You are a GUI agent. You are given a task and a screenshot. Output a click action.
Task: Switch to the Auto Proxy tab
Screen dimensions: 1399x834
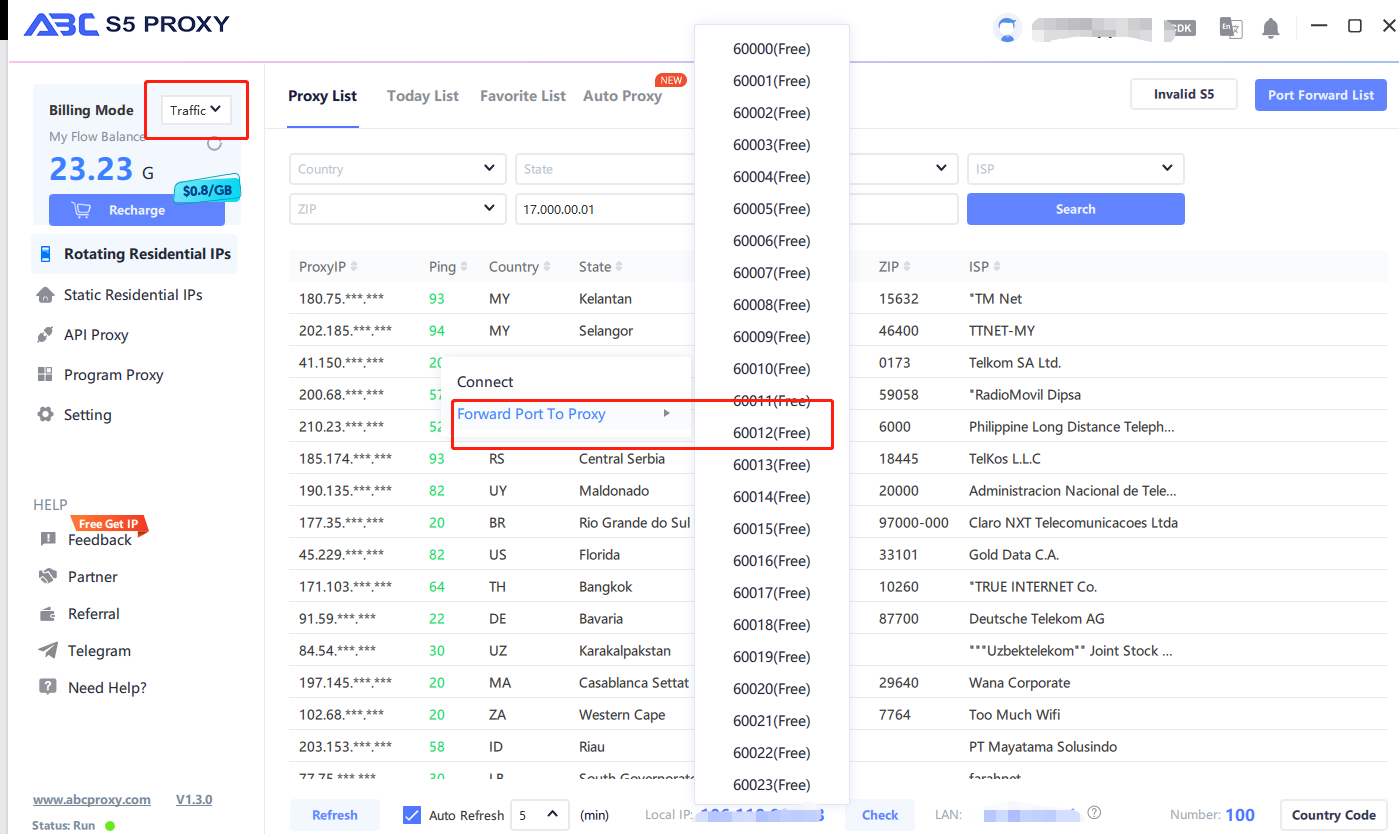point(622,96)
